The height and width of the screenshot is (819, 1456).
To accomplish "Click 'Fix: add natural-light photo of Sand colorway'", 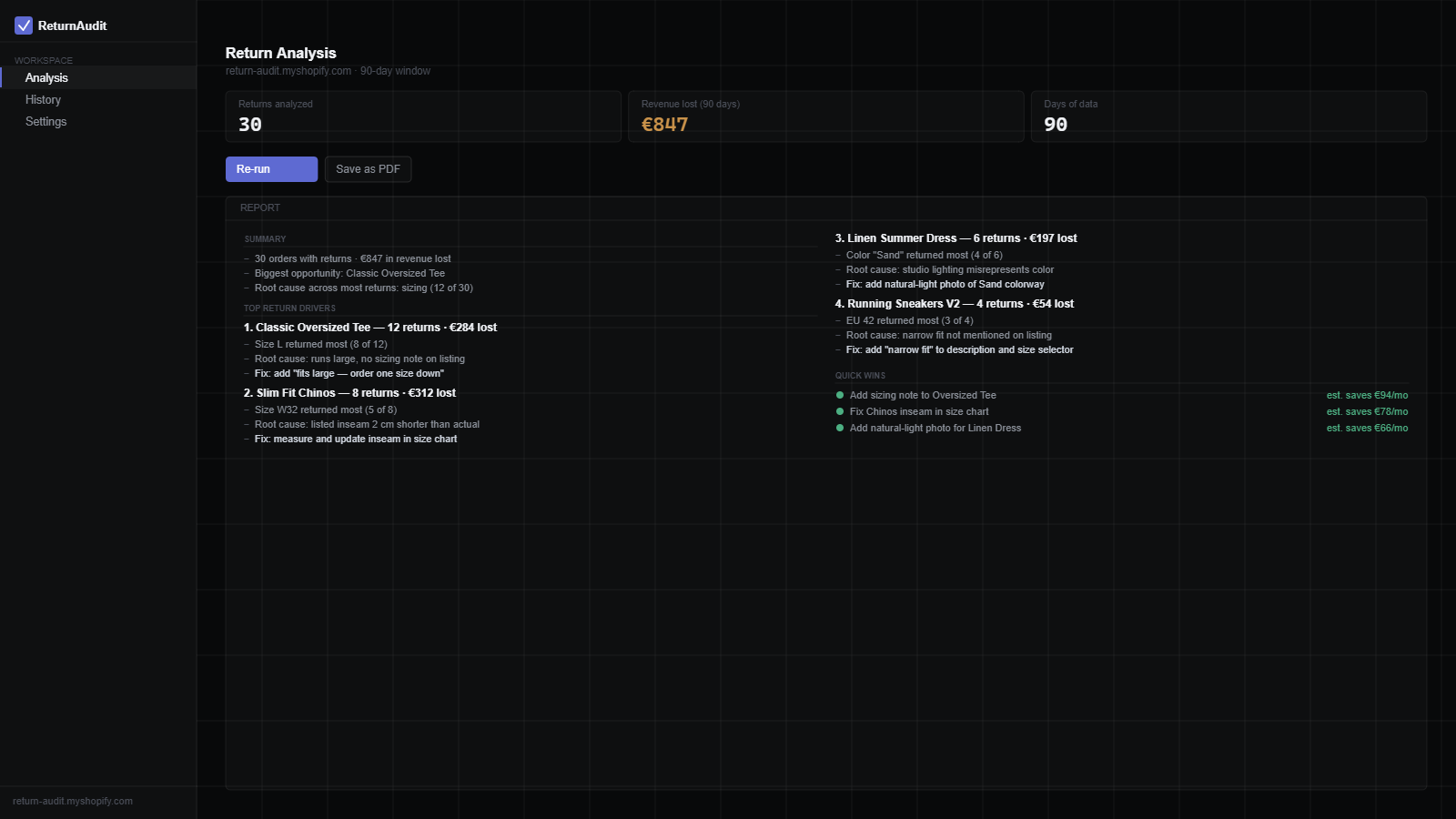I will 945,284.
